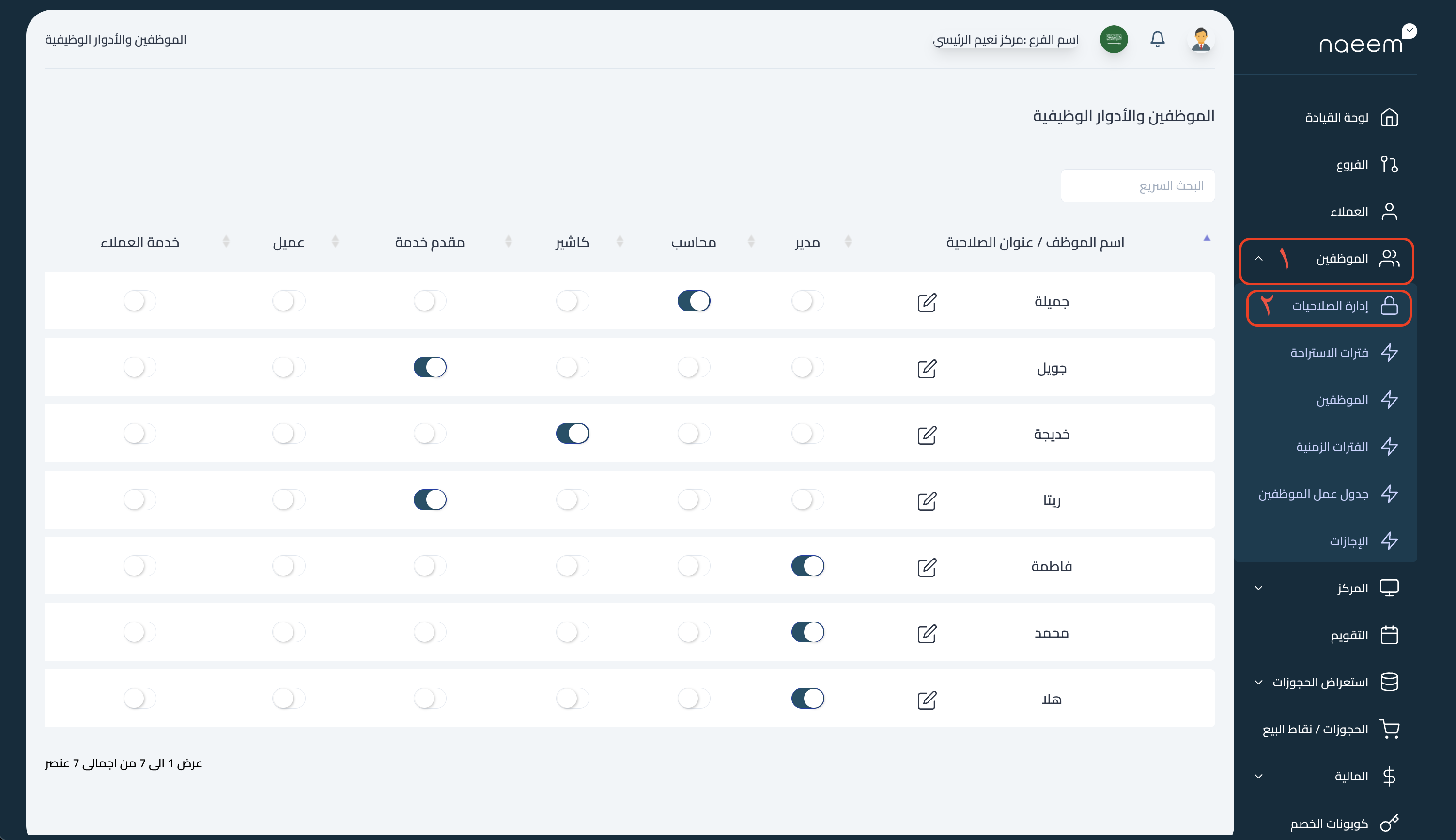
Task: Click the خدمة العملاء column header
Action: tap(140, 242)
